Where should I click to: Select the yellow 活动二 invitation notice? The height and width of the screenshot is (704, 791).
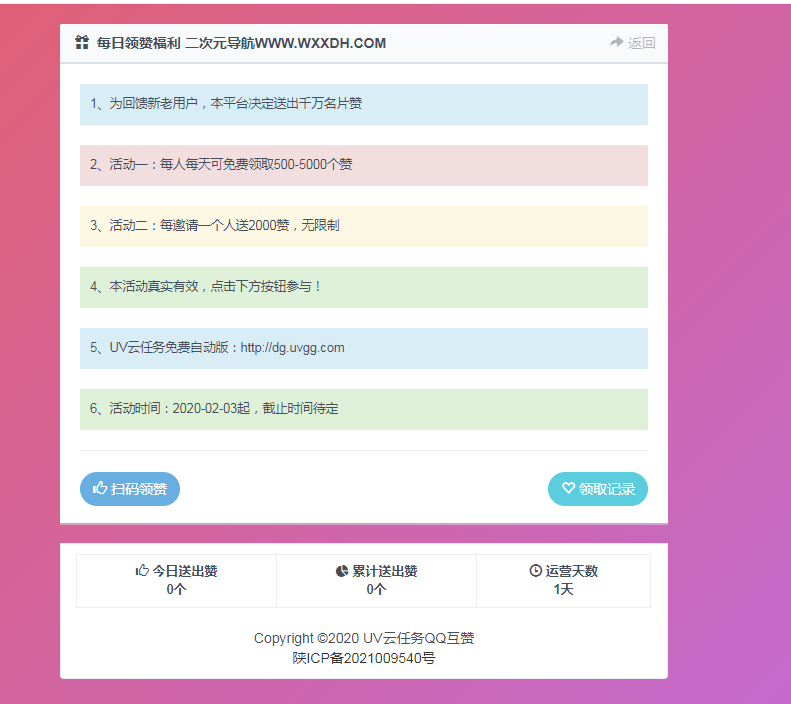pos(363,226)
